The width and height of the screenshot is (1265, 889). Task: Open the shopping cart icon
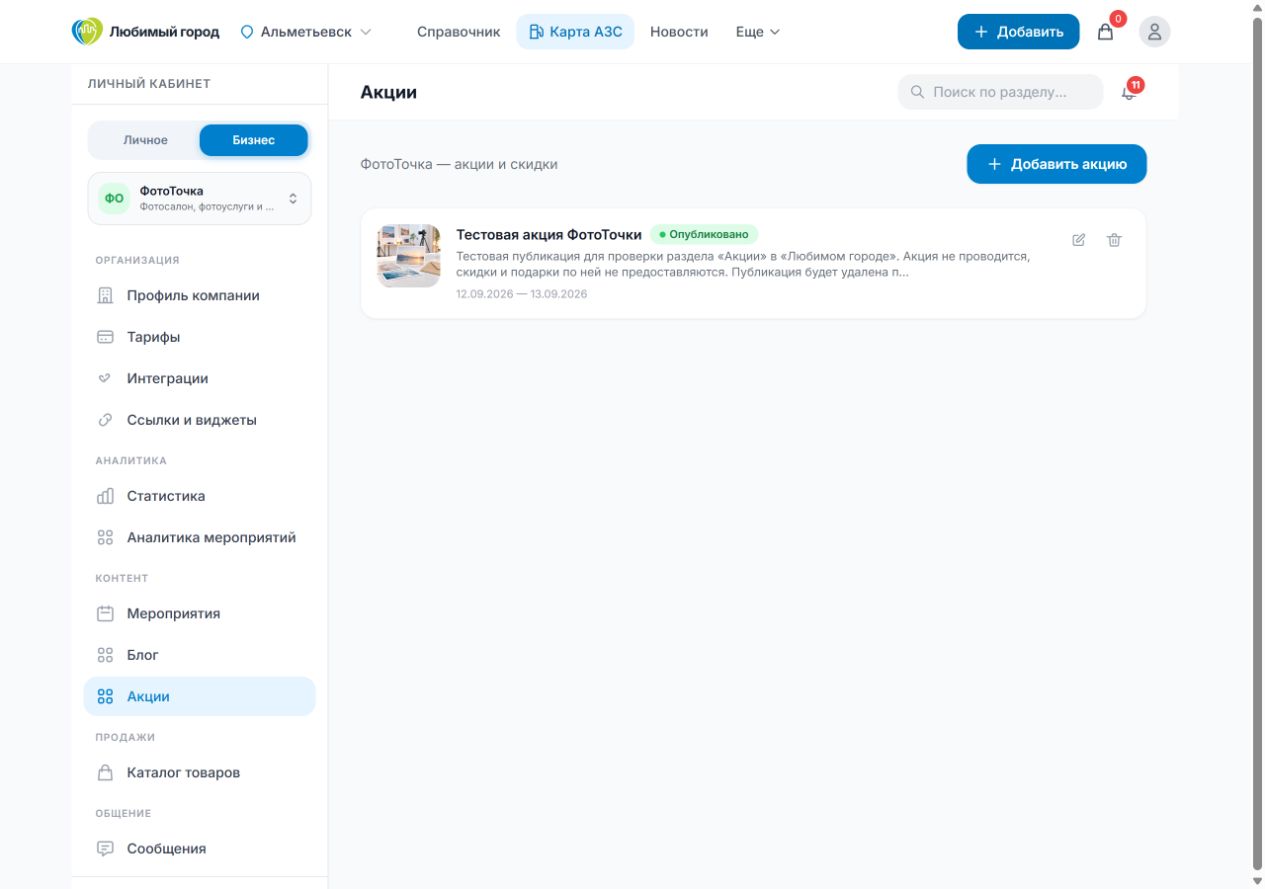point(1105,32)
